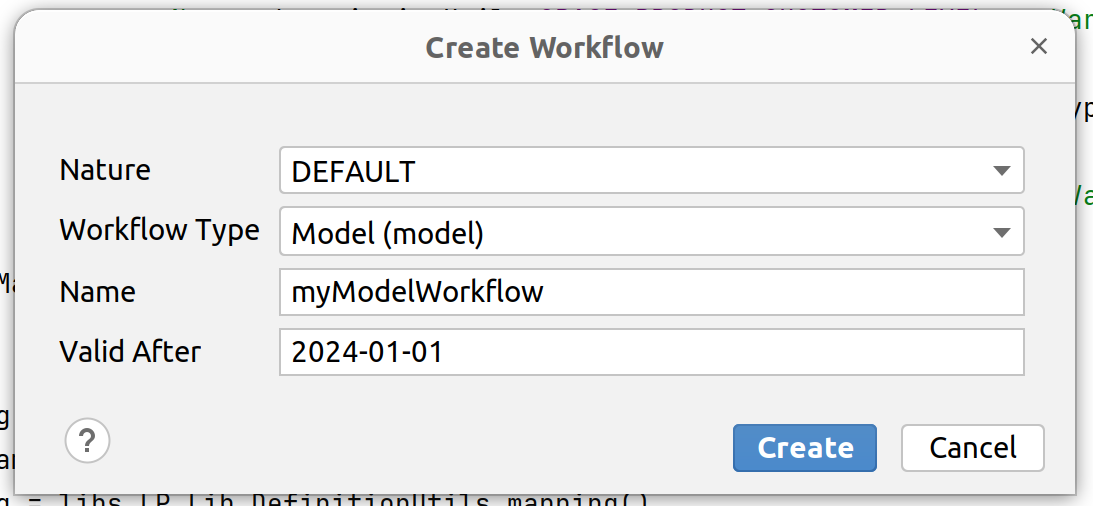
Task: Select the Model (model) value text
Action: (387, 233)
